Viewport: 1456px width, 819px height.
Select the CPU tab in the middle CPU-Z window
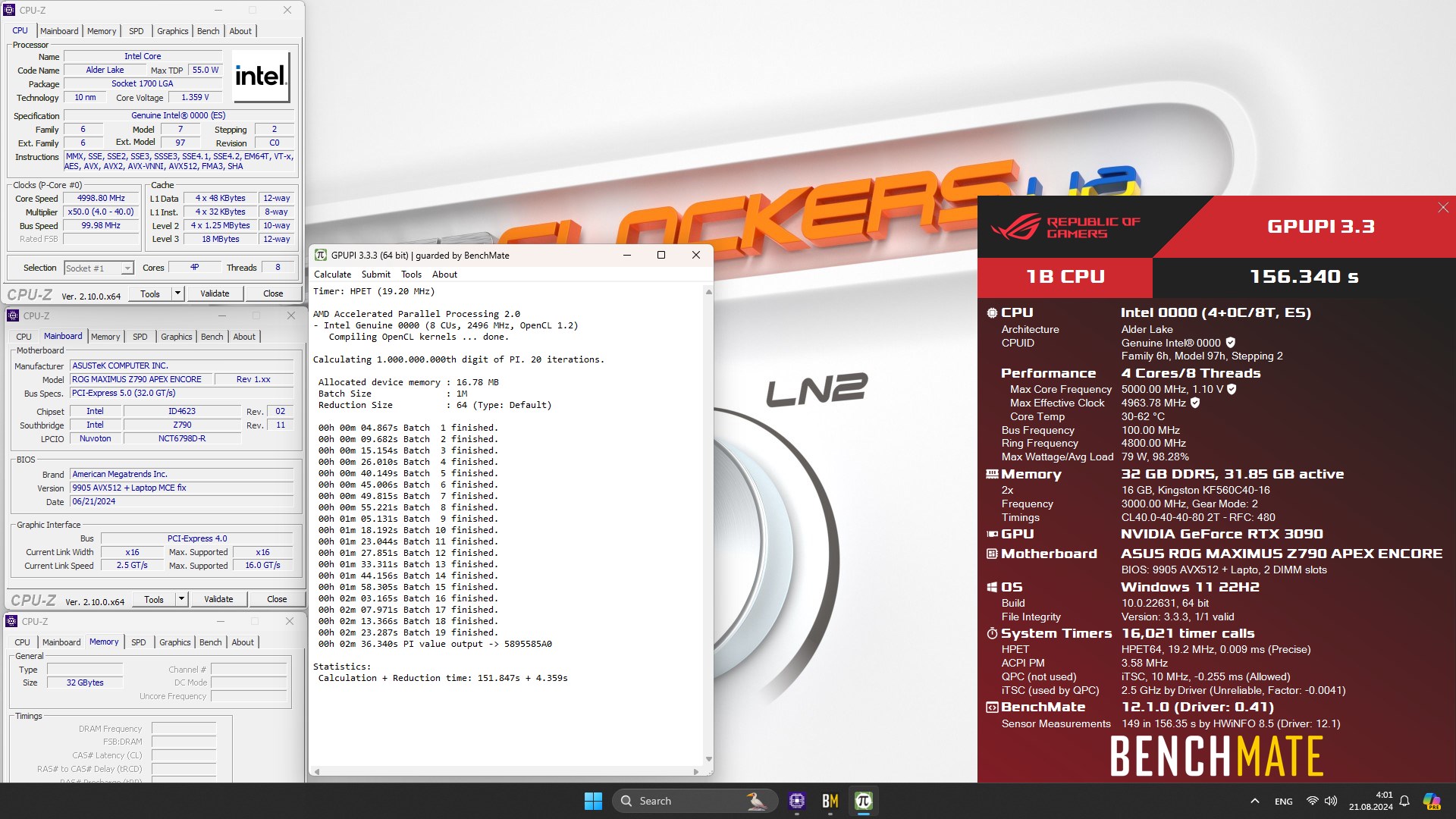coord(24,337)
